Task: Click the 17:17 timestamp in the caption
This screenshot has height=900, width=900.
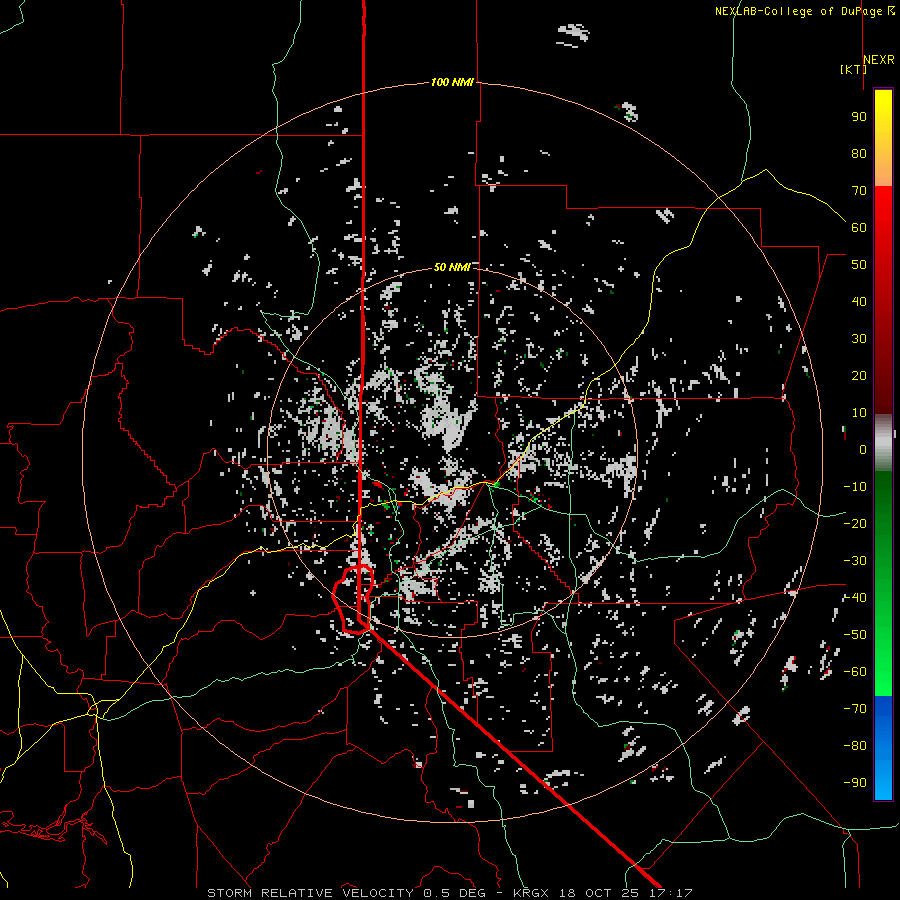Action: pyautogui.click(x=670, y=893)
